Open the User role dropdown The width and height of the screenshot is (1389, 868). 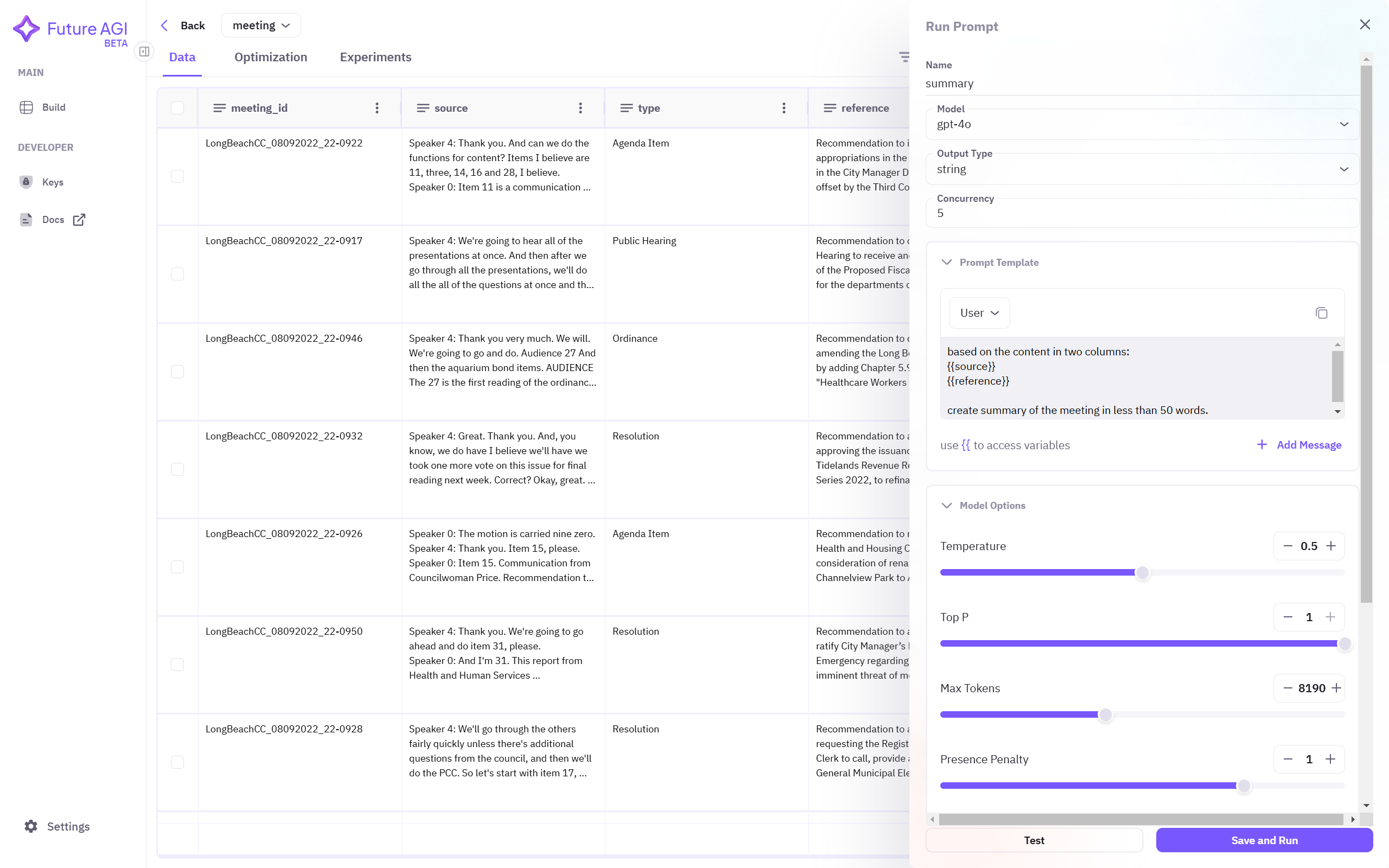tap(979, 313)
